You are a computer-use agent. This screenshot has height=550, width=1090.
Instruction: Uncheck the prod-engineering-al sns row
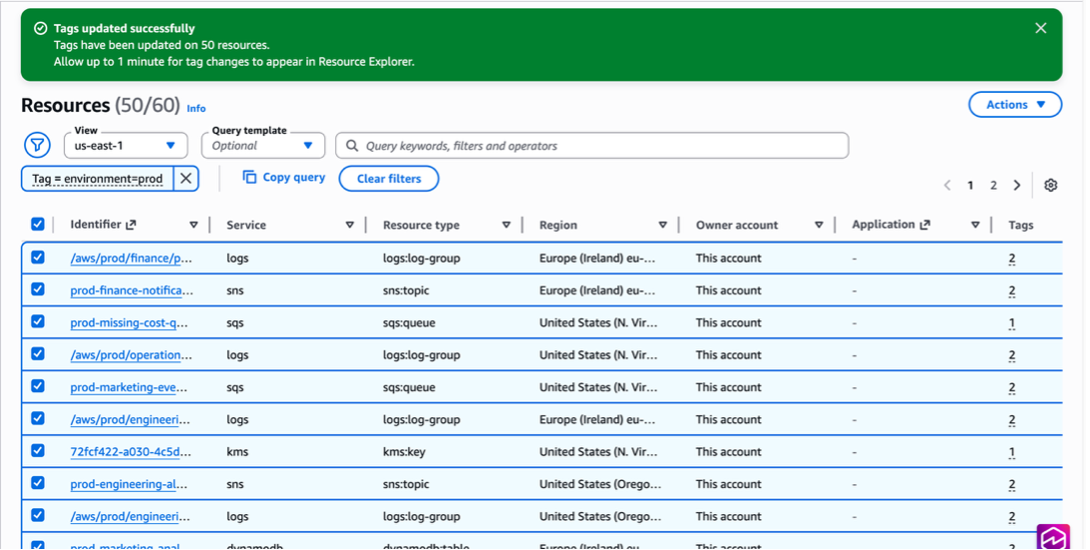[x=38, y=483]
